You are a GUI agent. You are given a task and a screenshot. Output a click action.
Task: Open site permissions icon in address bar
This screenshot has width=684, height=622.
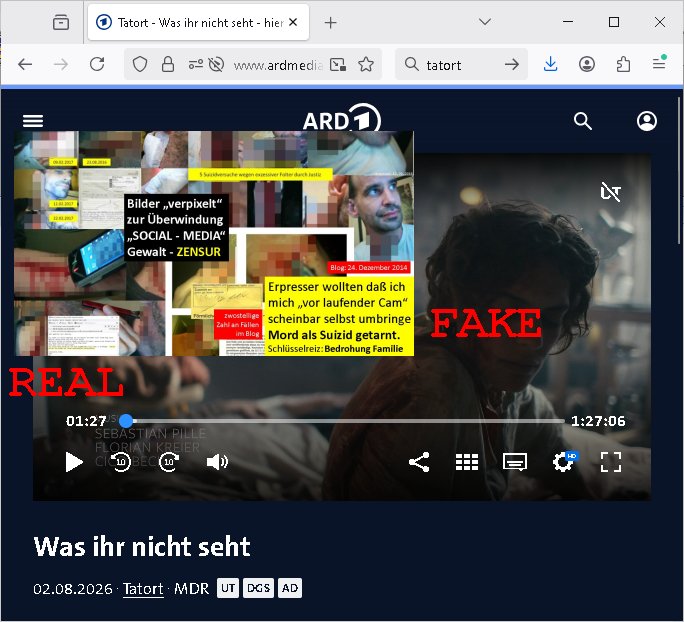pos(195,65)
